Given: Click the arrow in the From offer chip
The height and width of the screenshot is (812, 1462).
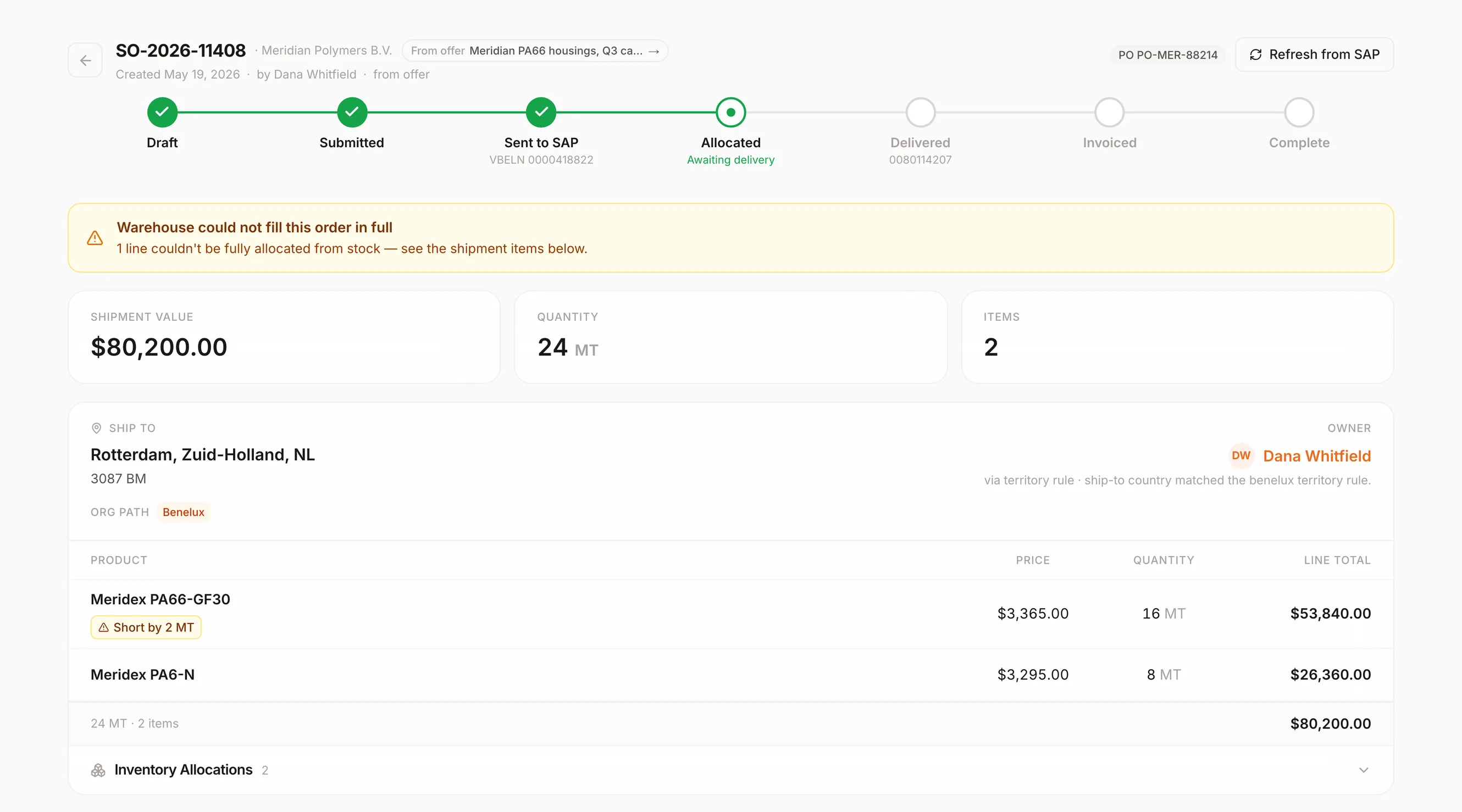Looking at the screenshot, I should 654,51.
